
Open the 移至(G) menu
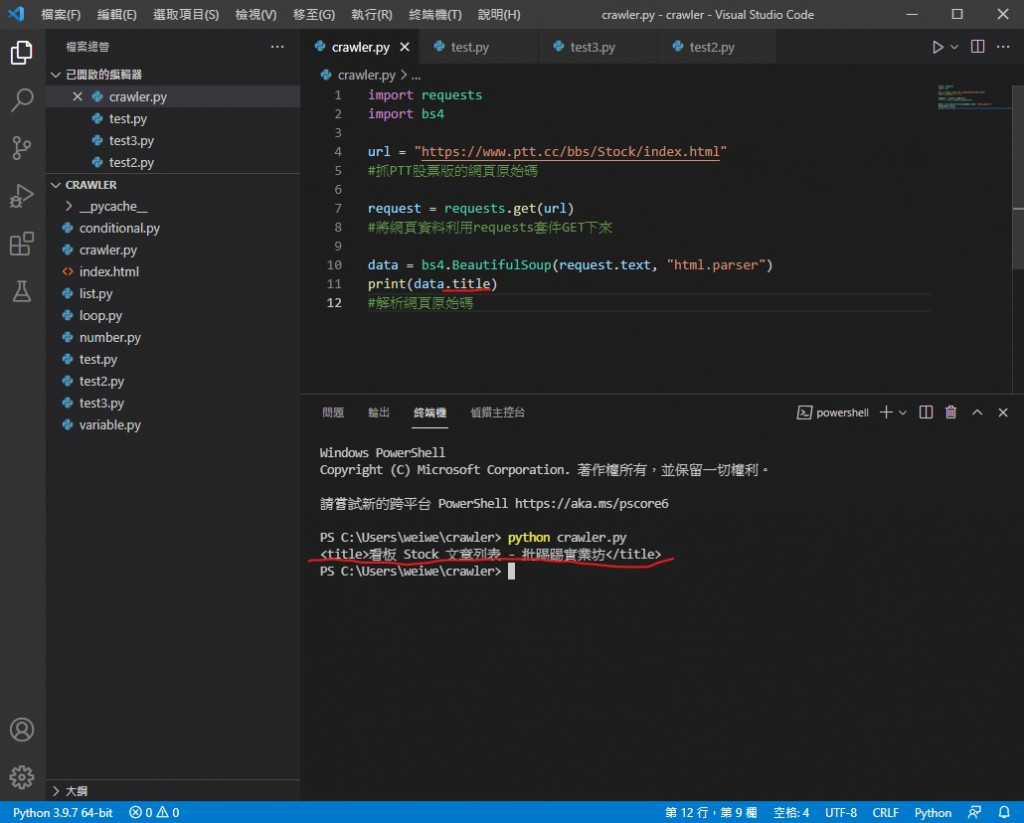tap(314, 14)
